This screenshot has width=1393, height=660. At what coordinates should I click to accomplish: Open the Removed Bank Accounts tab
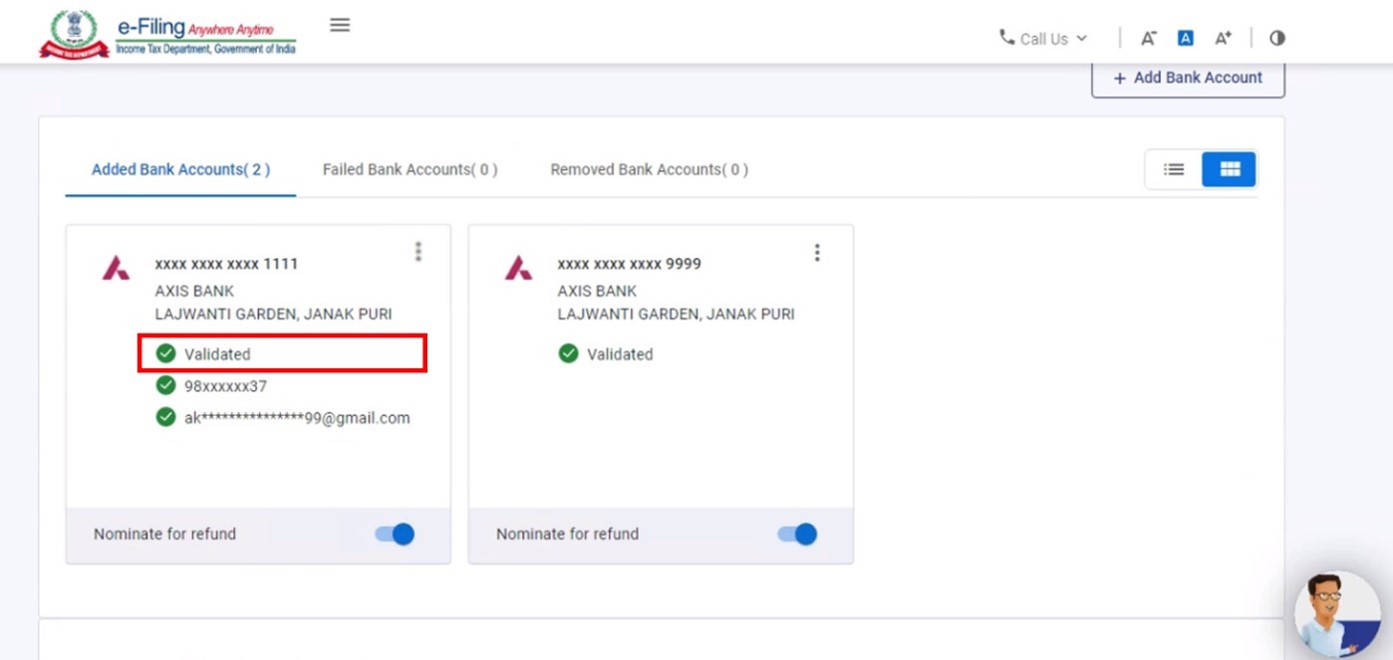649,170
